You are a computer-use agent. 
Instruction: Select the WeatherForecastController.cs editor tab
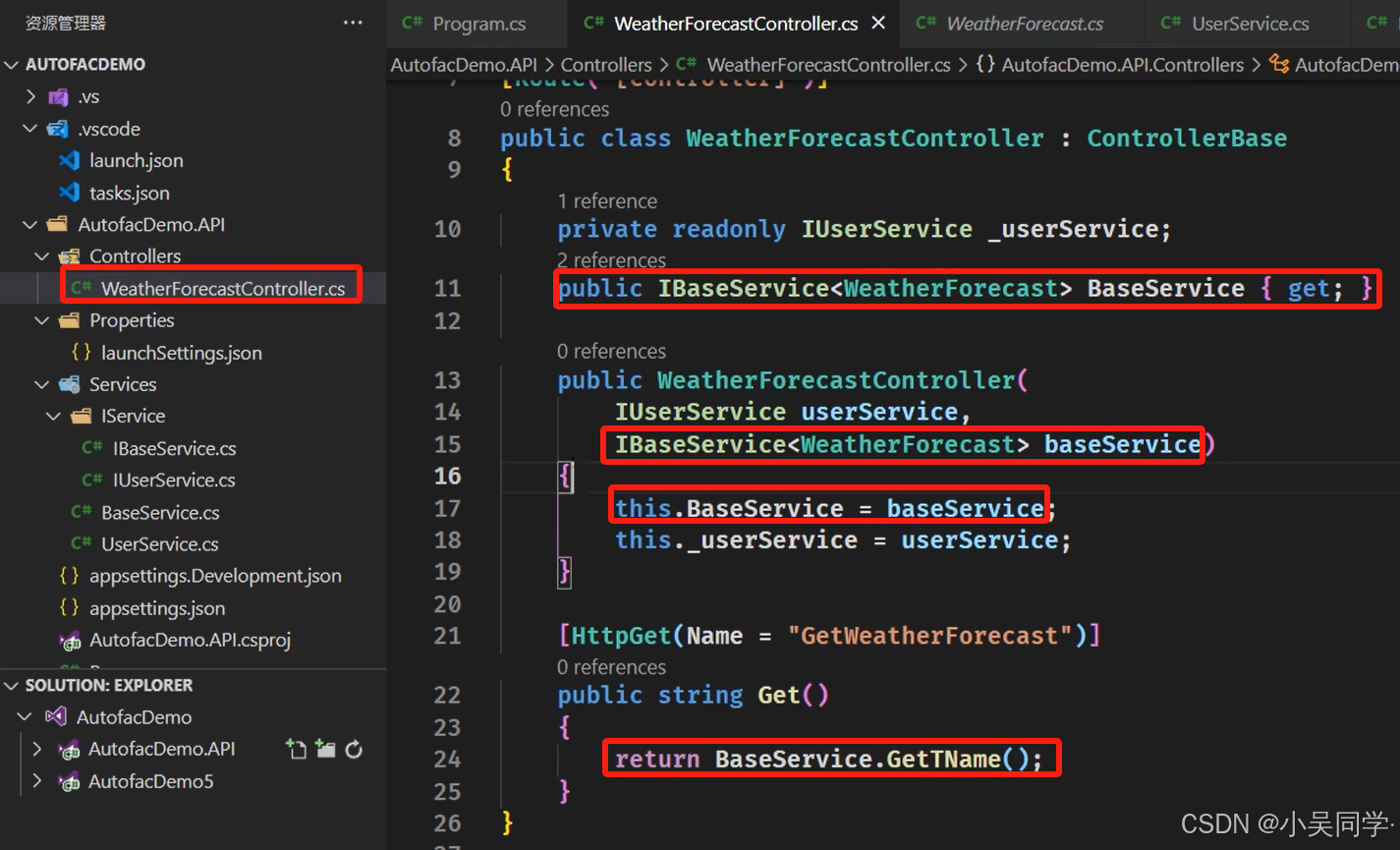click(736, 24)
